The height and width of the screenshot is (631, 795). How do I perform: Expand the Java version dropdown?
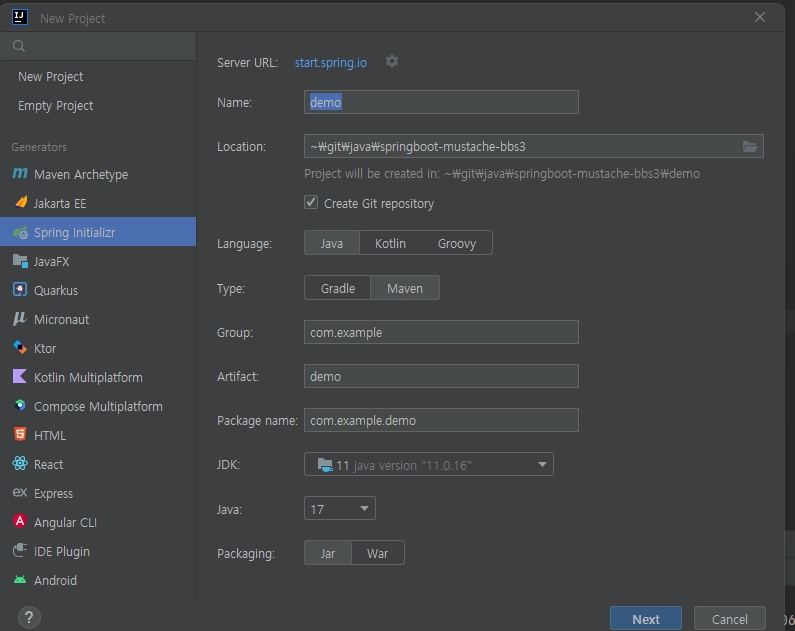point(340,509)
